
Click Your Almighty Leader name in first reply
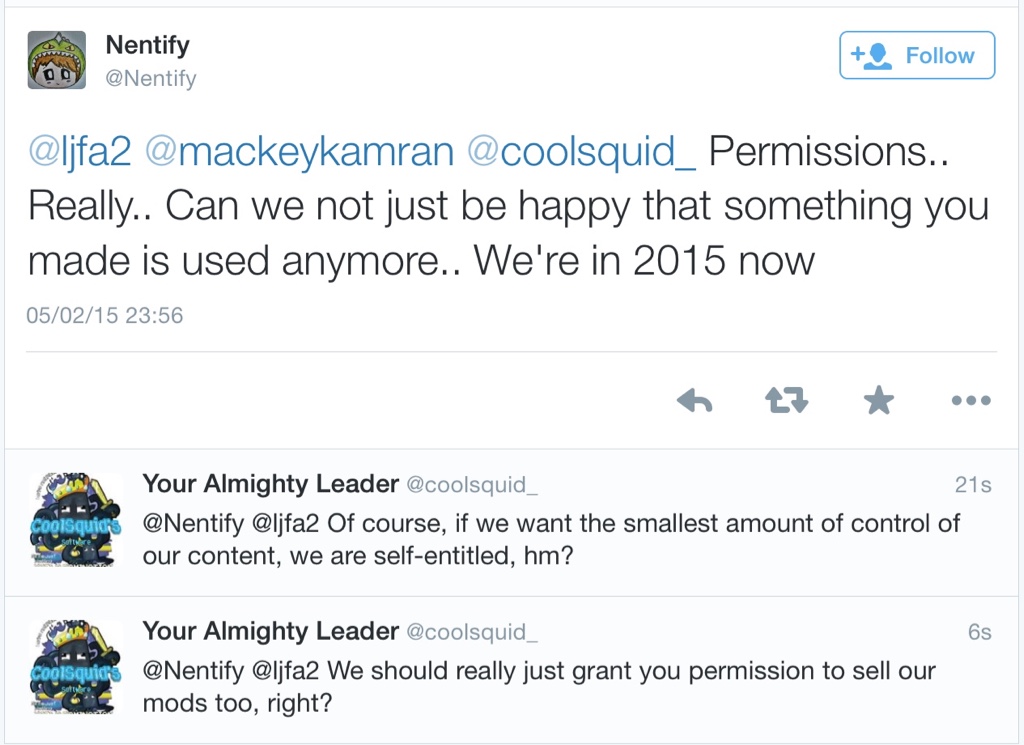coord(271,485)
